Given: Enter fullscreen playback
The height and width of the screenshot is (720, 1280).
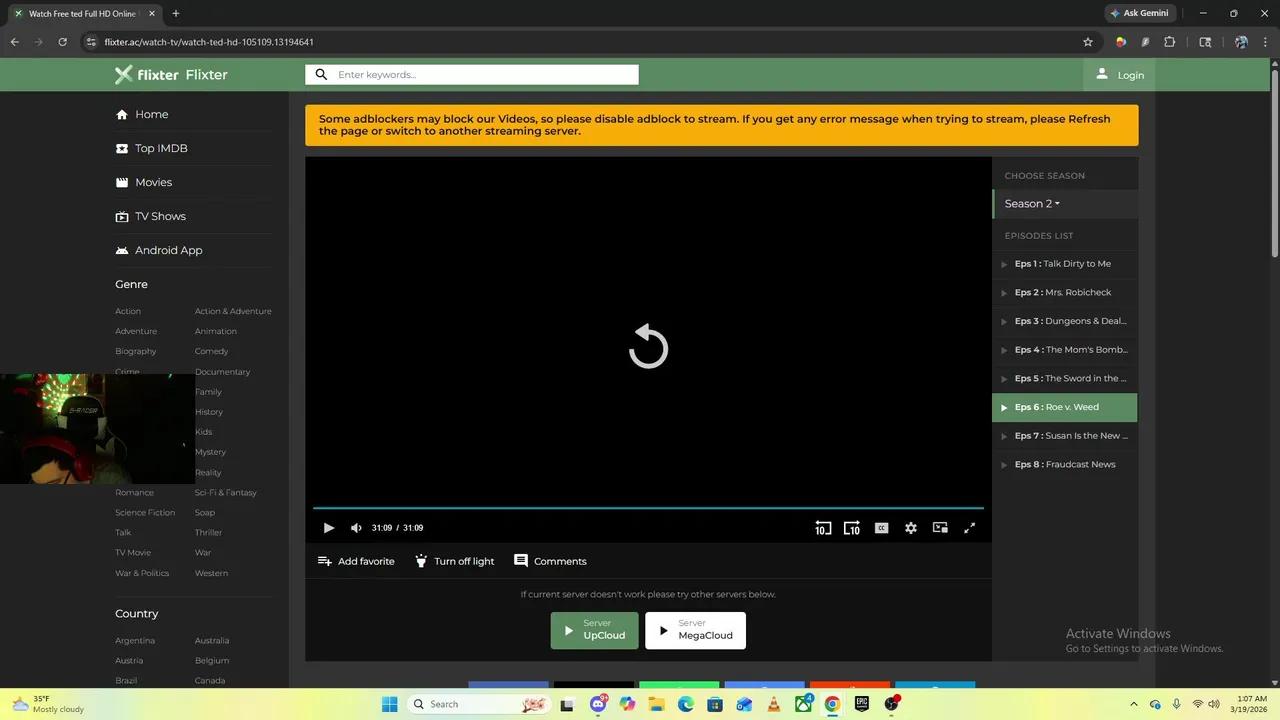Looking at the screenshot, I should tap(969, 527).
